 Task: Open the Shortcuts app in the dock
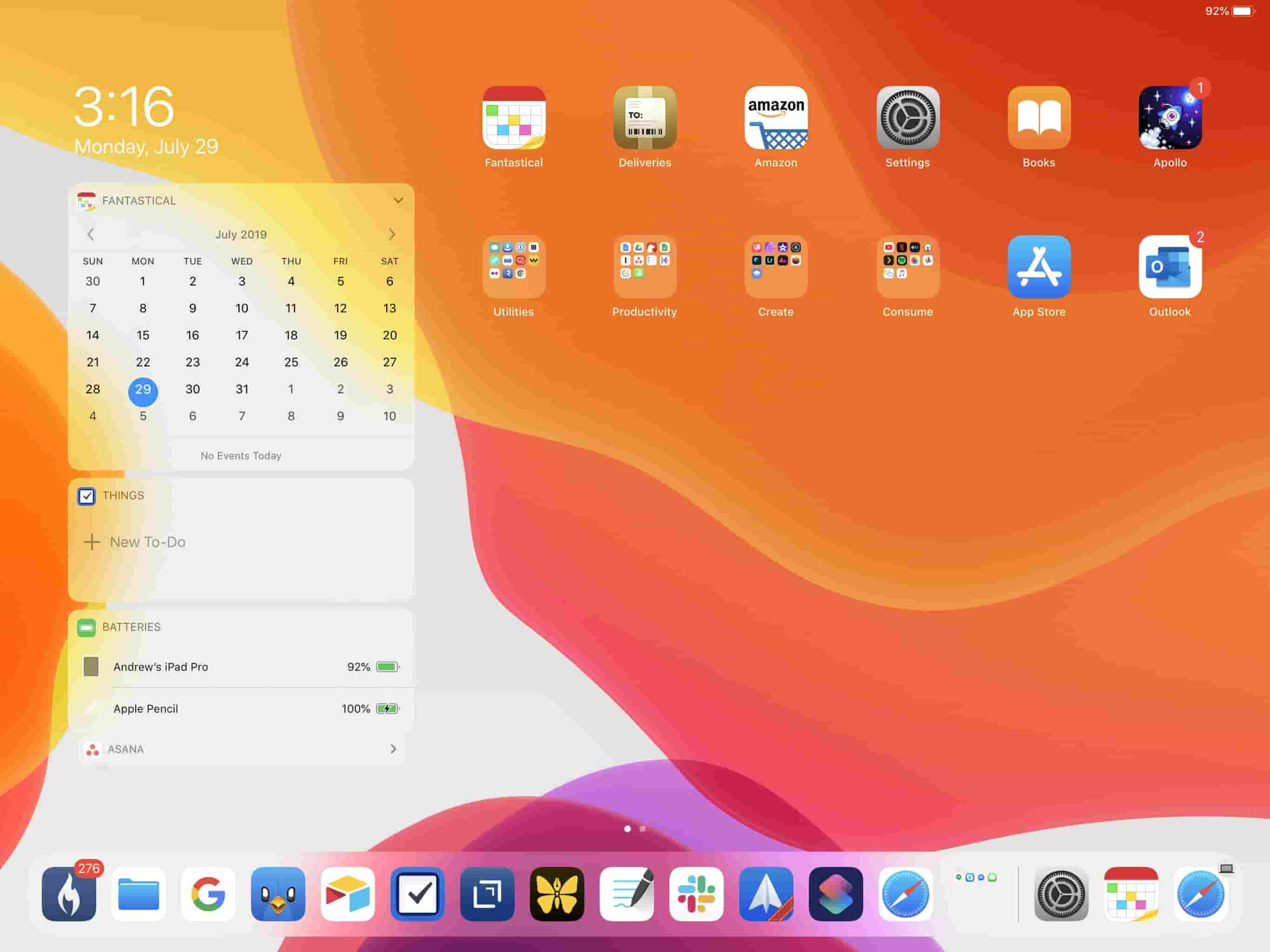pyautogui.click(x=836, y=894)
